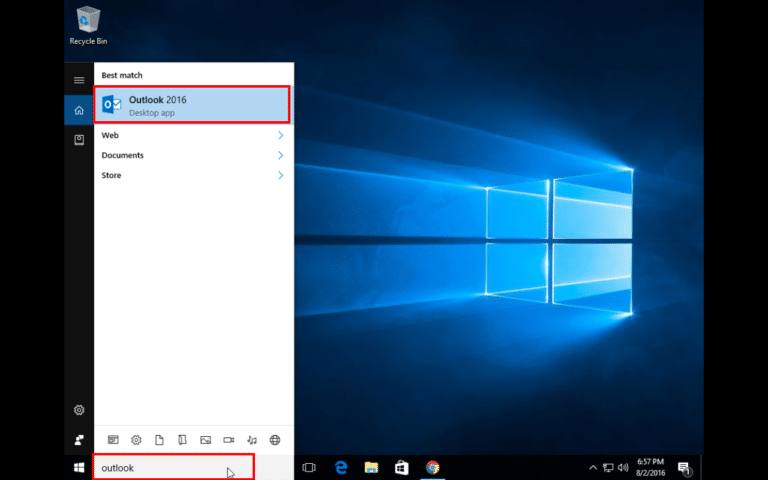Filter search results by Apps icon
768x480 pixels.
pyautogui.click(x=113, y=440)
